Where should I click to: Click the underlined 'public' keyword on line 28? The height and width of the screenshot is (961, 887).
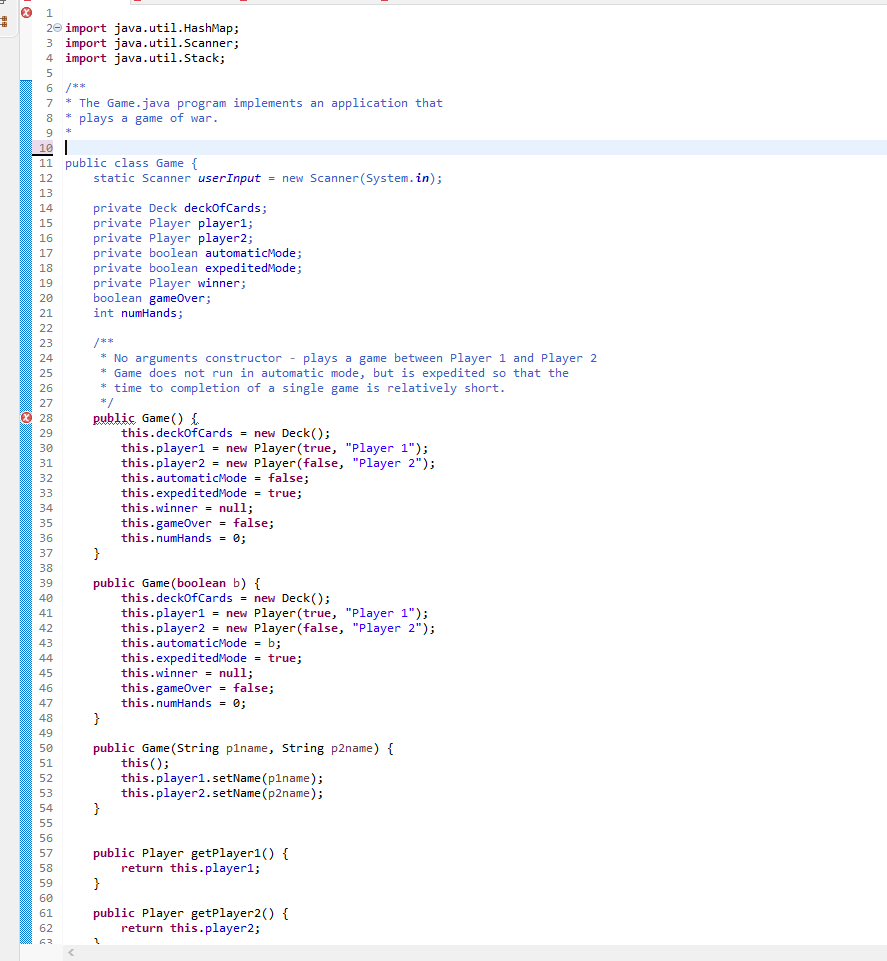coord(114,418)
